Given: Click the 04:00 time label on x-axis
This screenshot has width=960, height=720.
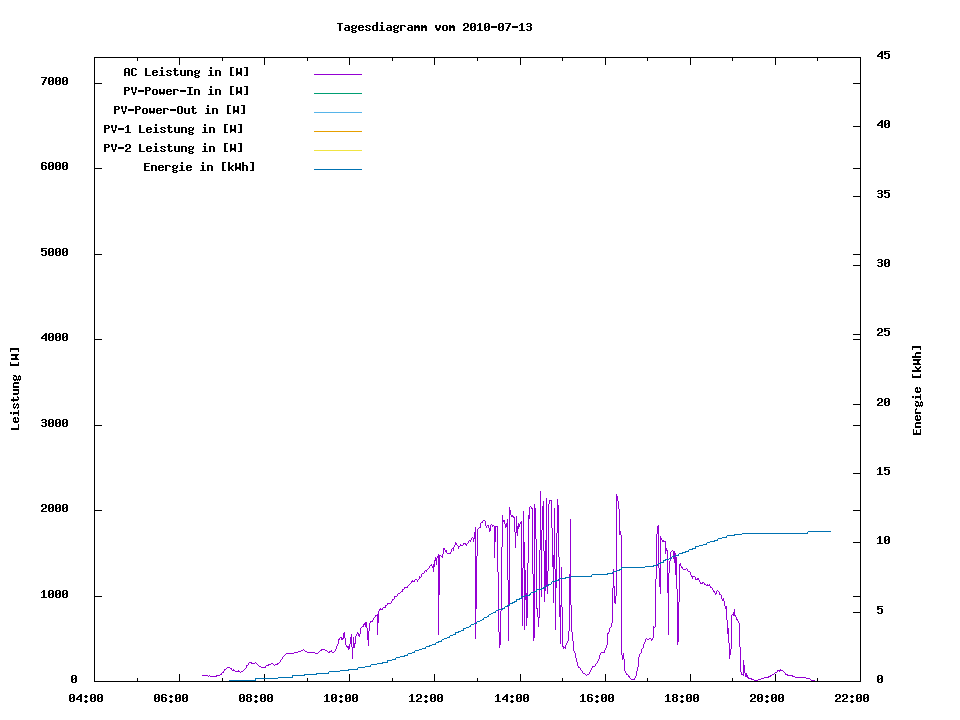Looking at the screenshot, I should (x=87, y=699).
